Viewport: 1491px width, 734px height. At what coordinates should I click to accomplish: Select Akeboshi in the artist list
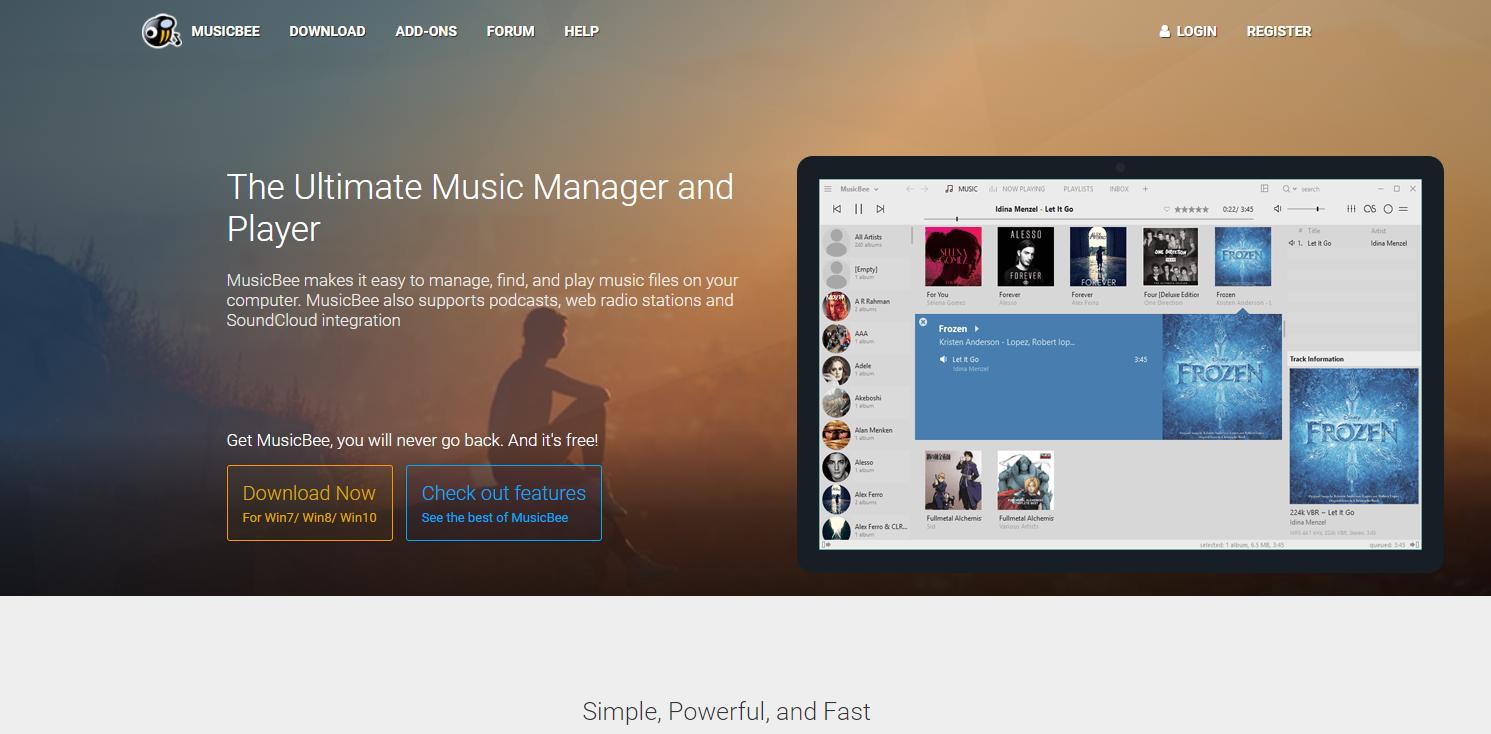(x=866, y=402)
